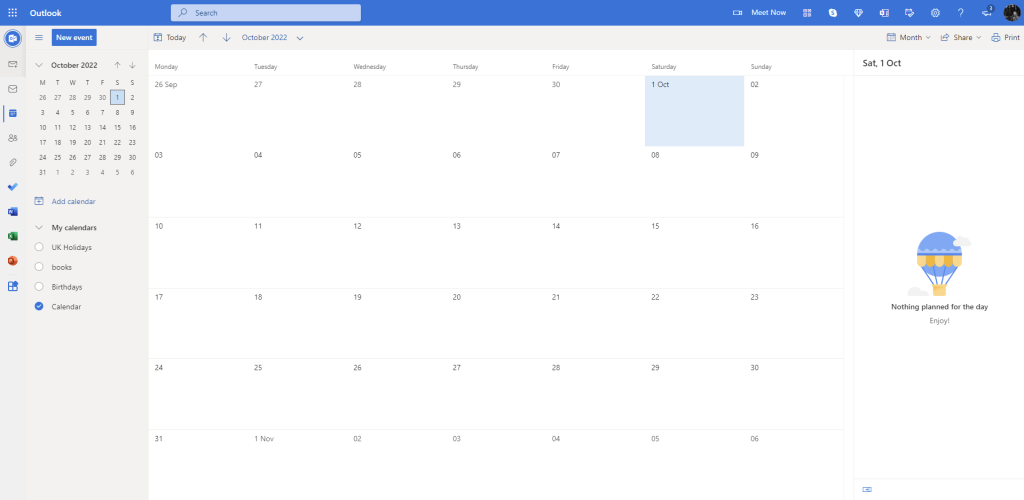Screen dimensions: 1024x500
Task: Pick 22 in the mini calendar
Action: pos(118,142)
